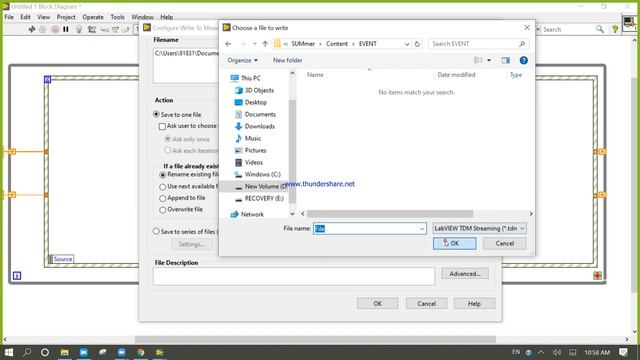Enable 'Ask user to choose file' checkbox
Viewport: 640px width, 360px height.
click(162, 126)
